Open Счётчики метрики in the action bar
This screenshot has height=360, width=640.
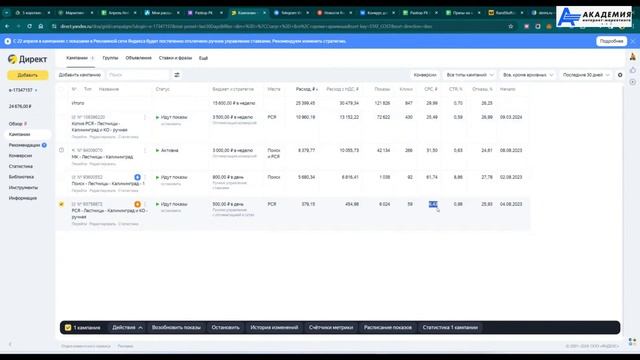click(x=331, y=327)
